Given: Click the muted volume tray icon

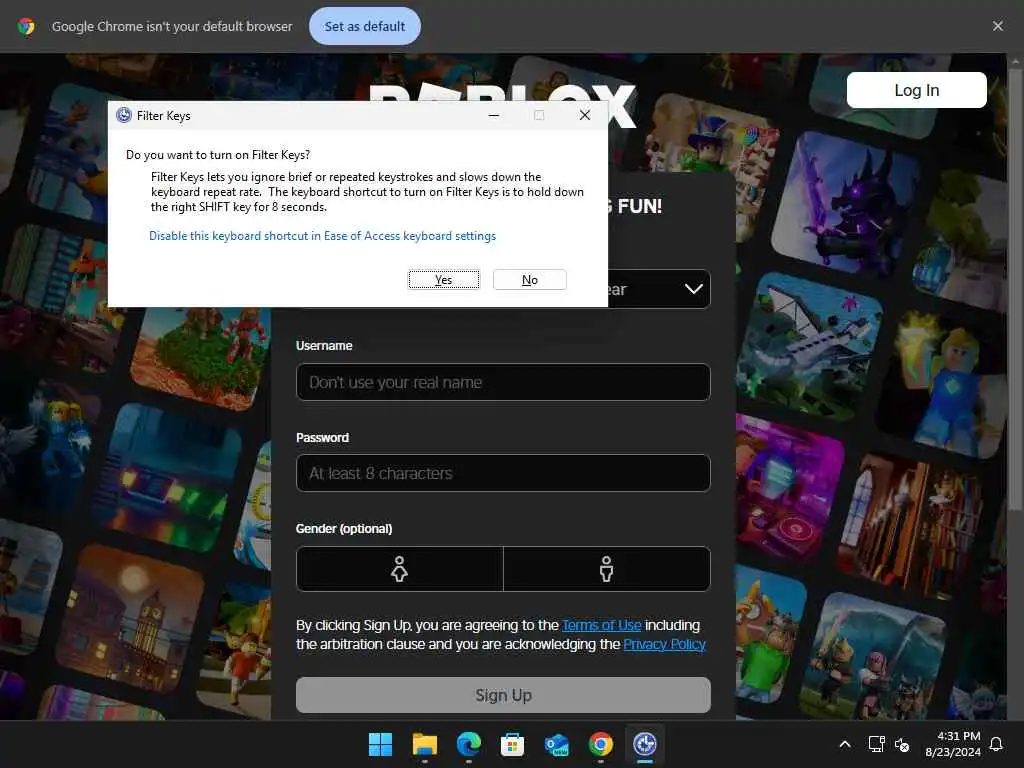Looking at the screenshot, I should click(x=902, y=744).
